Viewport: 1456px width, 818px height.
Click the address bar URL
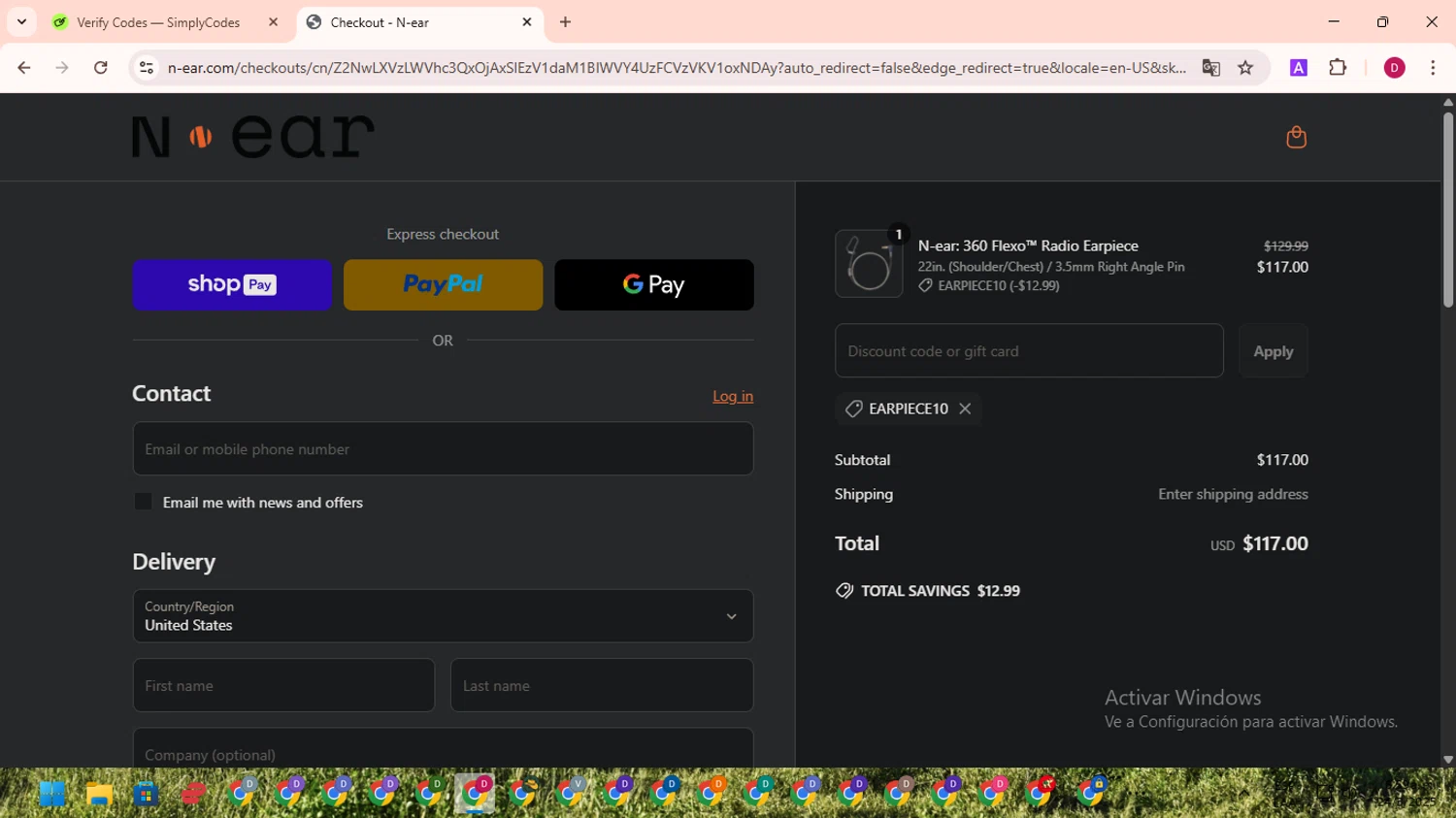click(677, 68)
